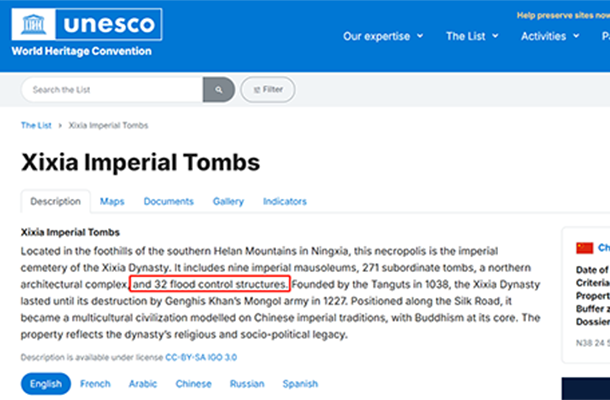Switch to the Maps tab
Viewport: 610px width, 400px height.
pyautogui.click(x=112, y=201)
